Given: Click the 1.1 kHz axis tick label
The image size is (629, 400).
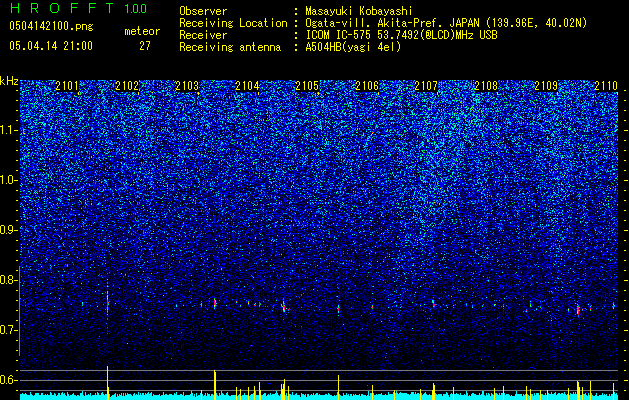Looking at the screenshot, I should click(7, 130).
